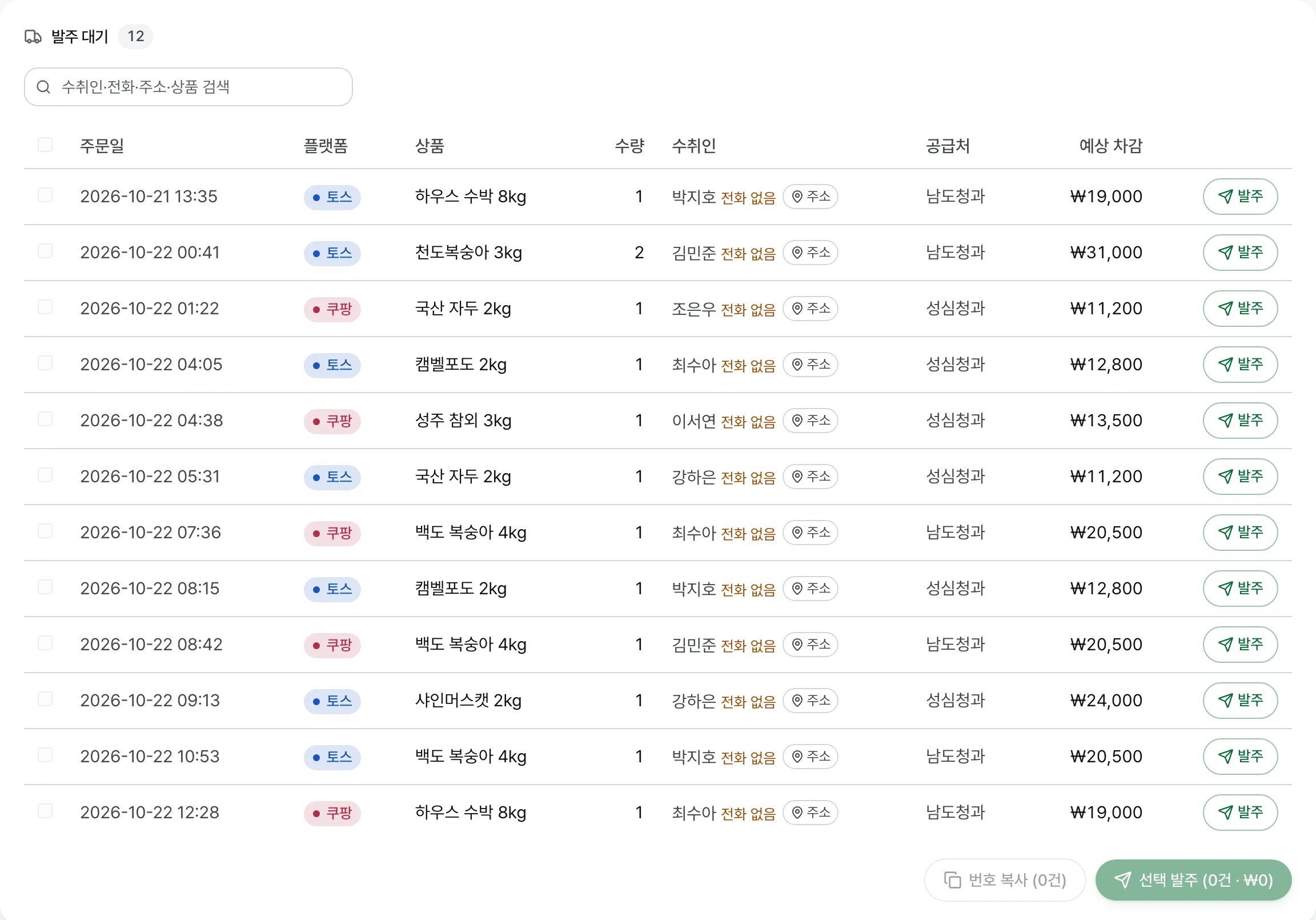
Task: Click 전화 없음 next to 이서연
Action: (748, 422)
